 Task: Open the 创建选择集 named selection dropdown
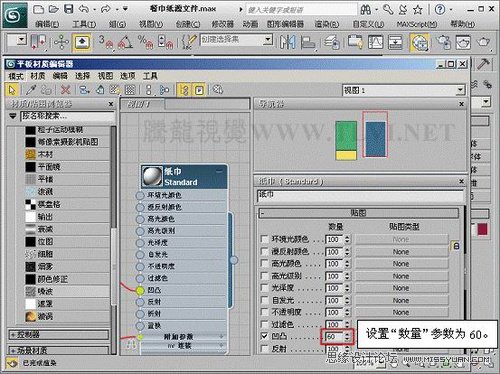268,40
